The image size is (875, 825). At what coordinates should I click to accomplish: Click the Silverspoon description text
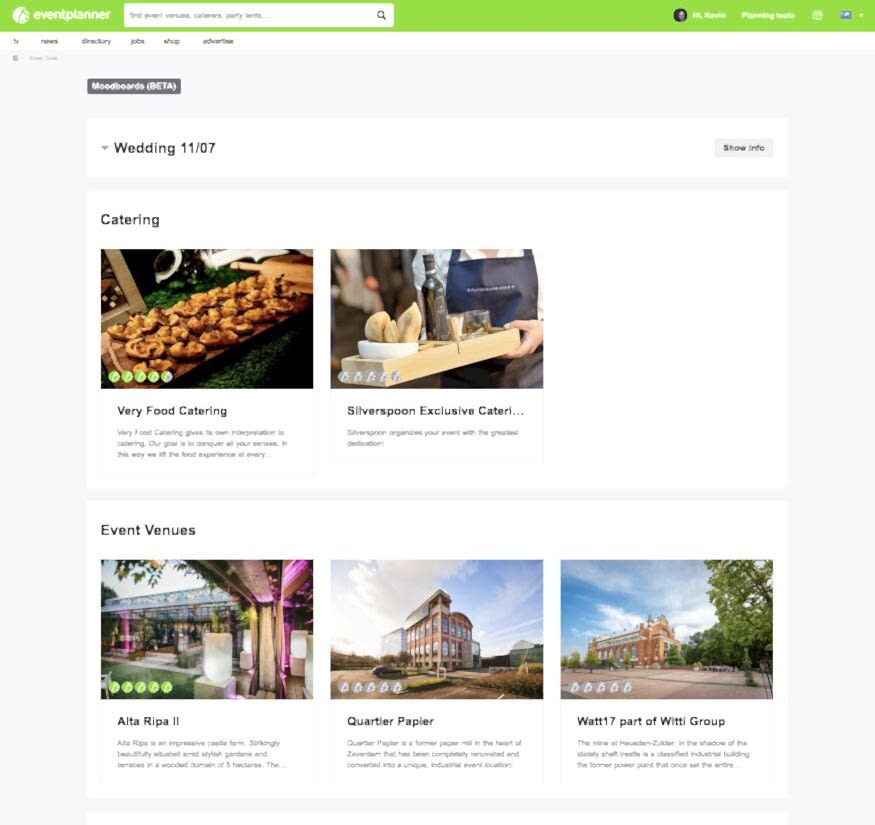tap(432, 438)
